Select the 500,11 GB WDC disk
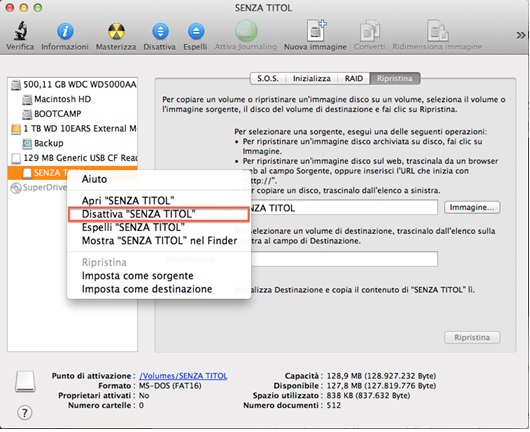Viewport: 530px width, 432px height. pyautogui.click(x=72, y=84)
